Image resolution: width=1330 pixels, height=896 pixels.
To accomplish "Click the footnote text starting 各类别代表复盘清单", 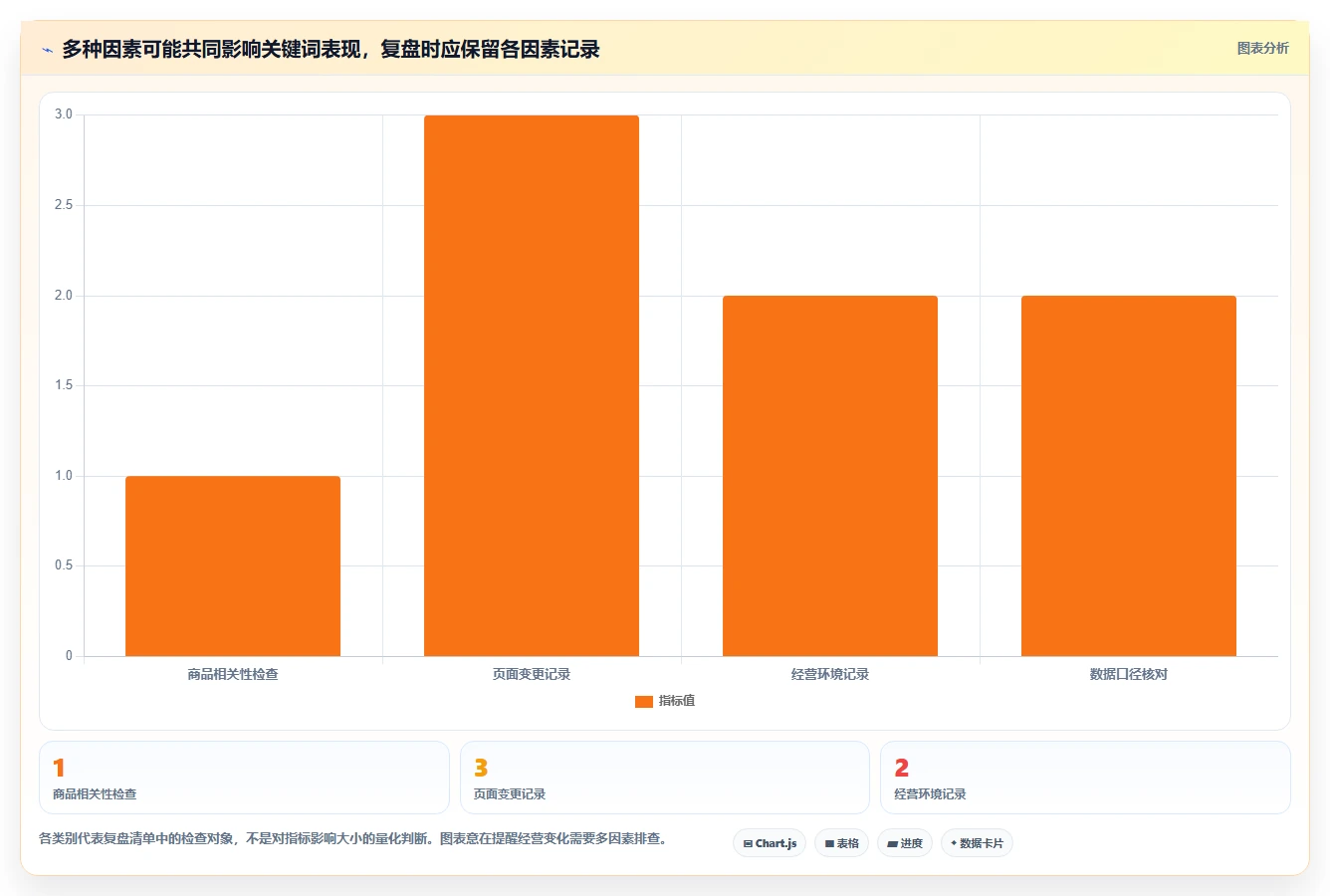I will tap(352, 838).
